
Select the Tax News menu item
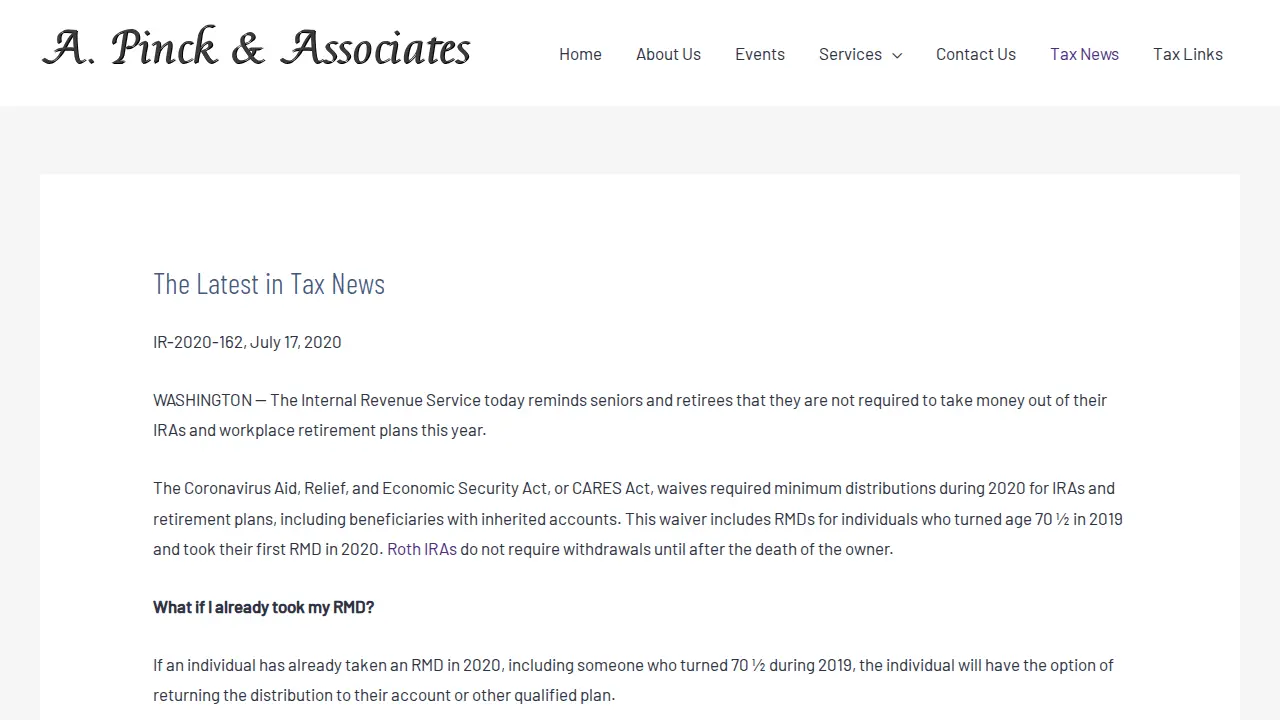point(1084,54)
